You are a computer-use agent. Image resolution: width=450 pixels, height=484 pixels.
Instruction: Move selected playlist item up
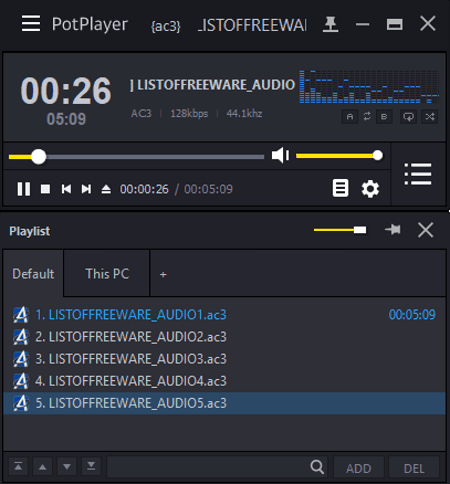click(x=43, y=466)
